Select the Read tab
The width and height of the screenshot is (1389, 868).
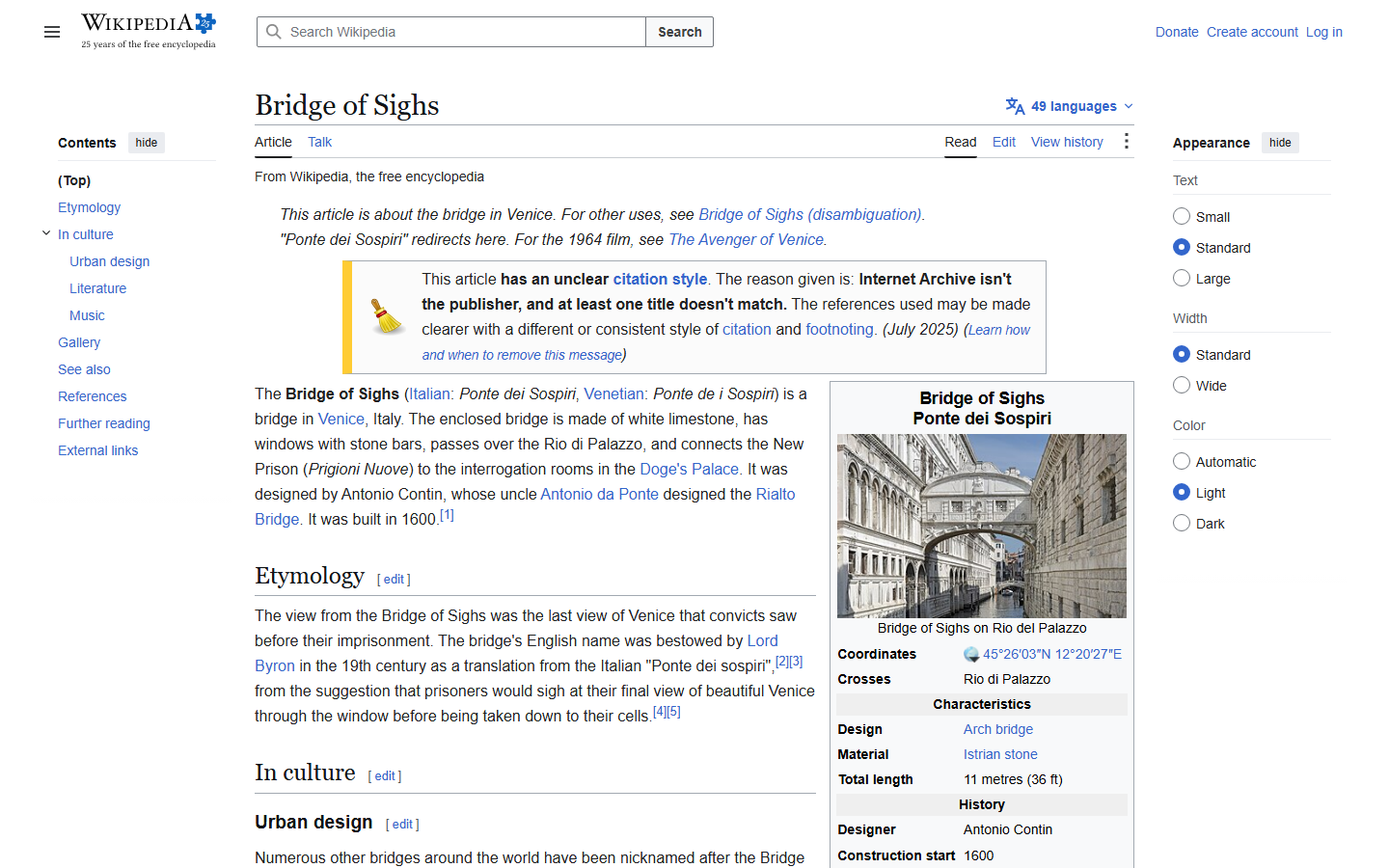[960, 142]
